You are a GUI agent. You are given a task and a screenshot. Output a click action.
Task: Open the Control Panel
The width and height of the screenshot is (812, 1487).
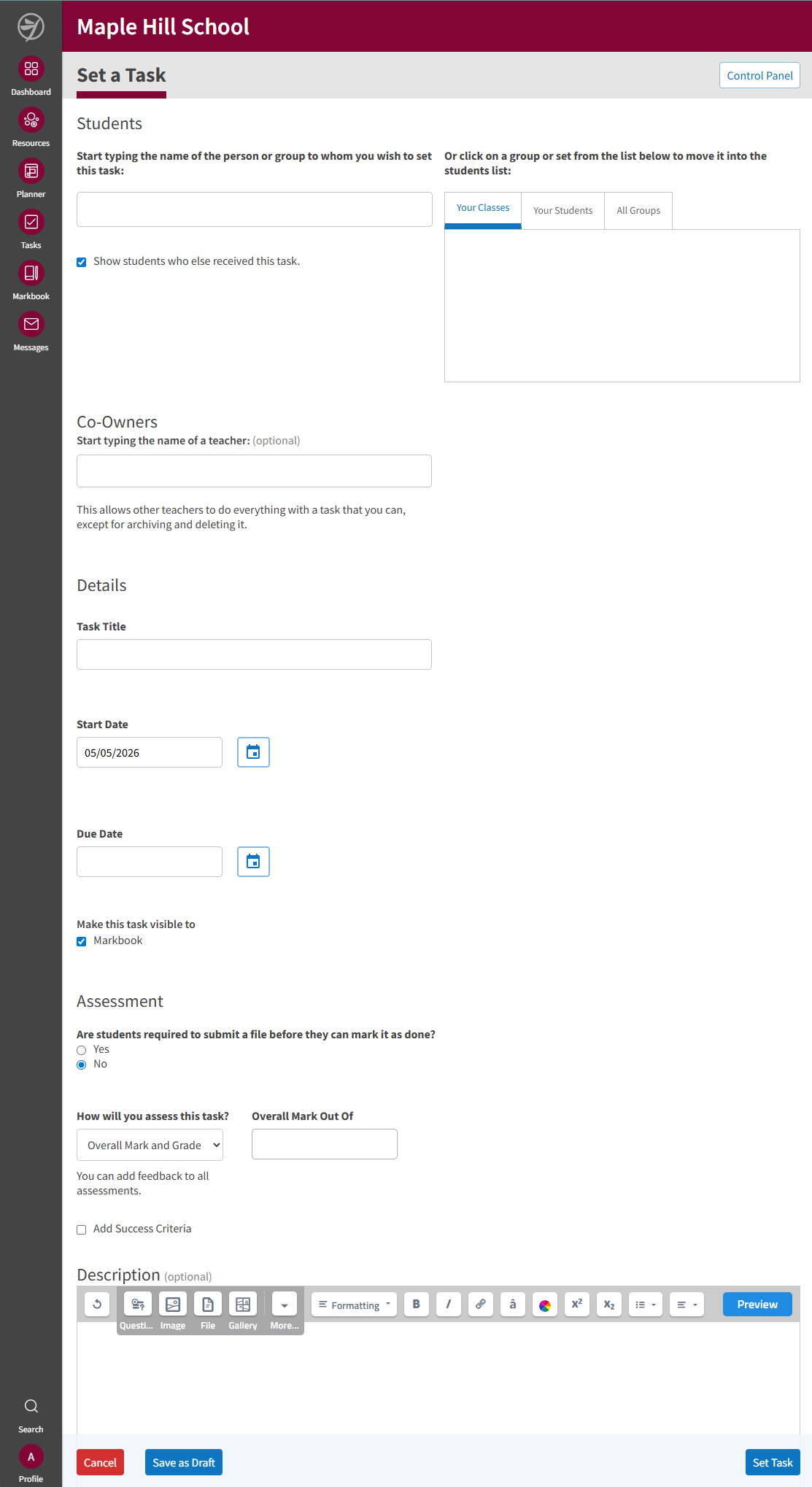pyautogui.click(x=759, y=75)
